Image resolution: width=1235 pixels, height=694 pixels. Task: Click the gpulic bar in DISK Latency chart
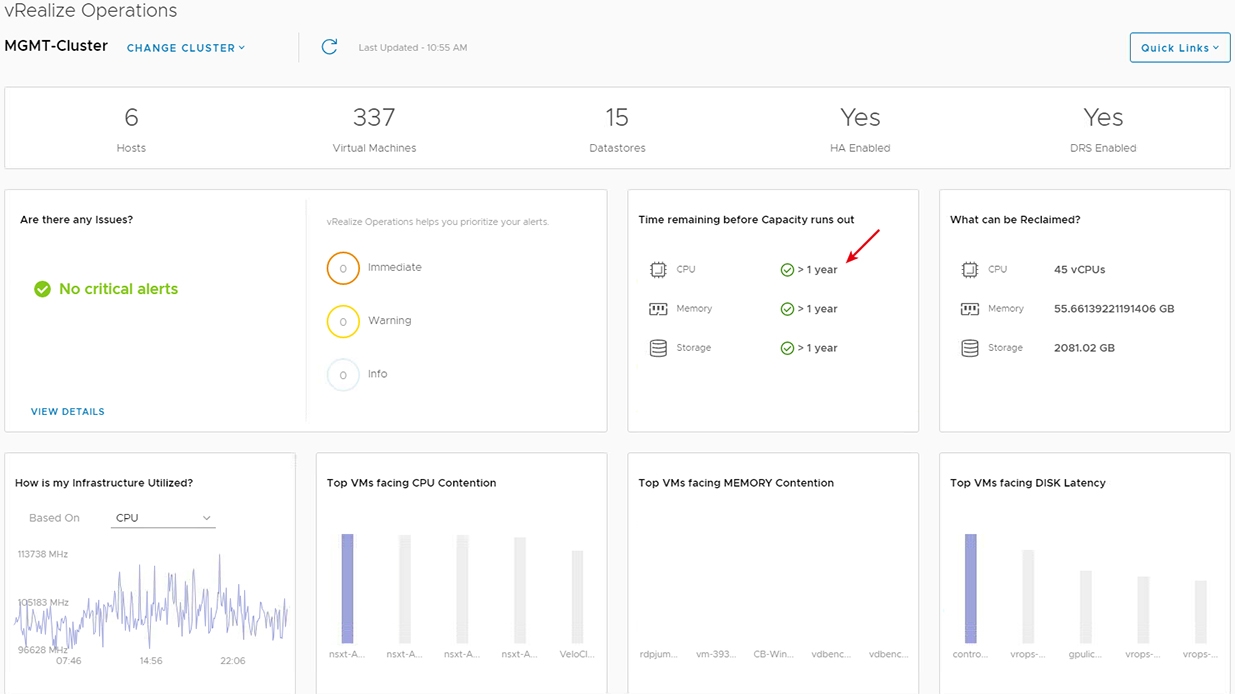1086,607
